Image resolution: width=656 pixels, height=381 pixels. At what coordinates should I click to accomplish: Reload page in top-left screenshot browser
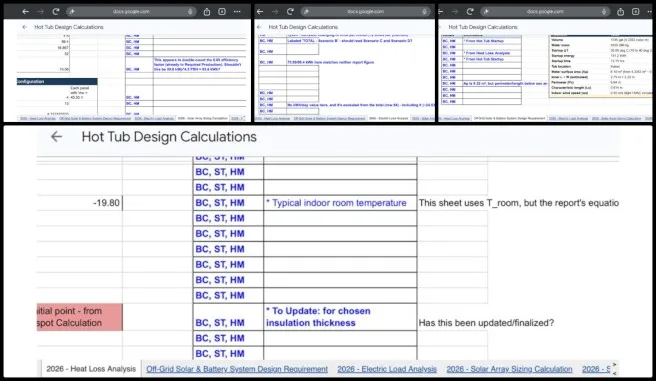(x=56, y=12)
